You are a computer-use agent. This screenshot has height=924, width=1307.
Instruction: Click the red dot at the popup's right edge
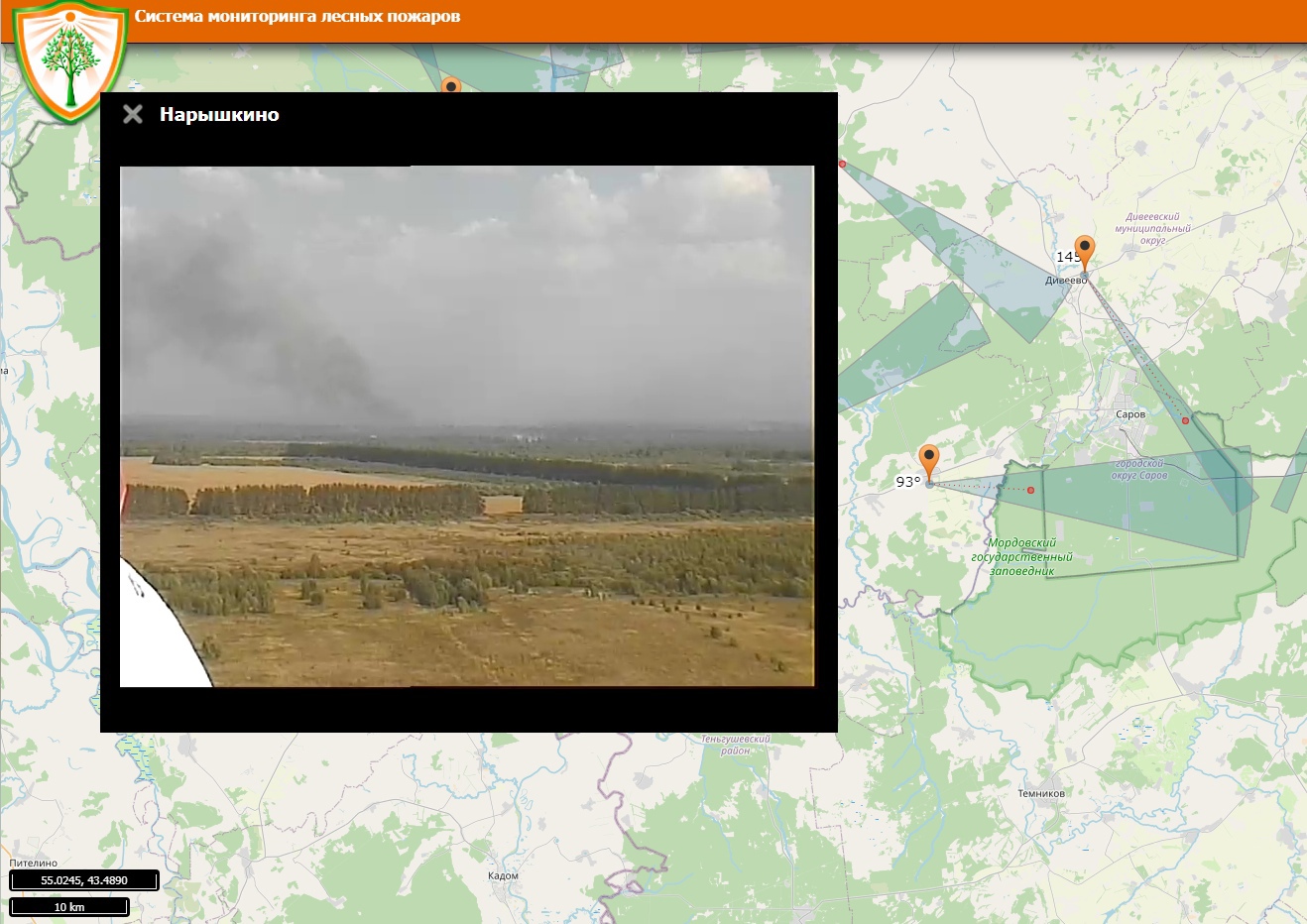pos(842,164)
